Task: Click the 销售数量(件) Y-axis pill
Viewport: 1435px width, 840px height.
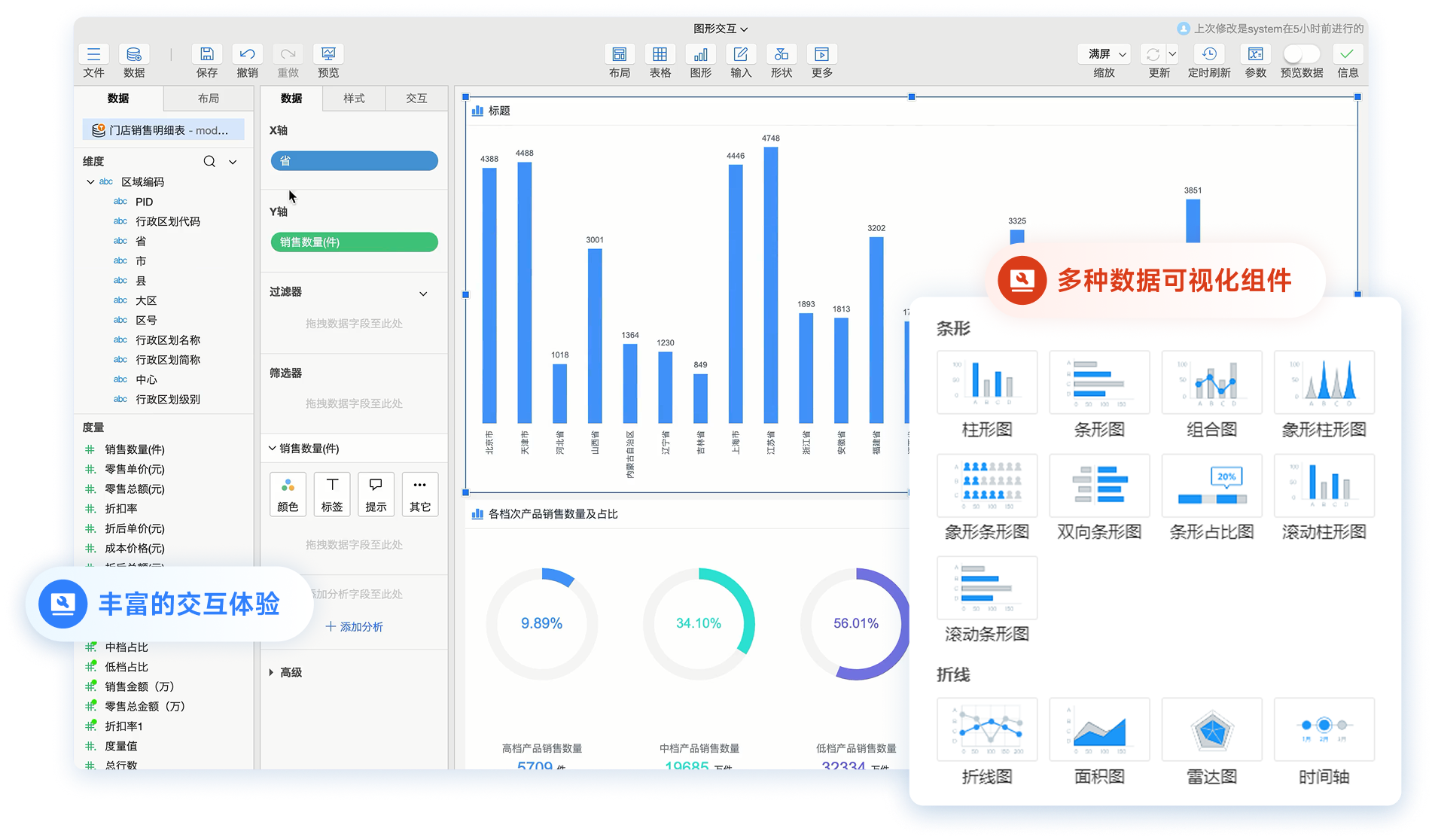Action: point(354,242)
